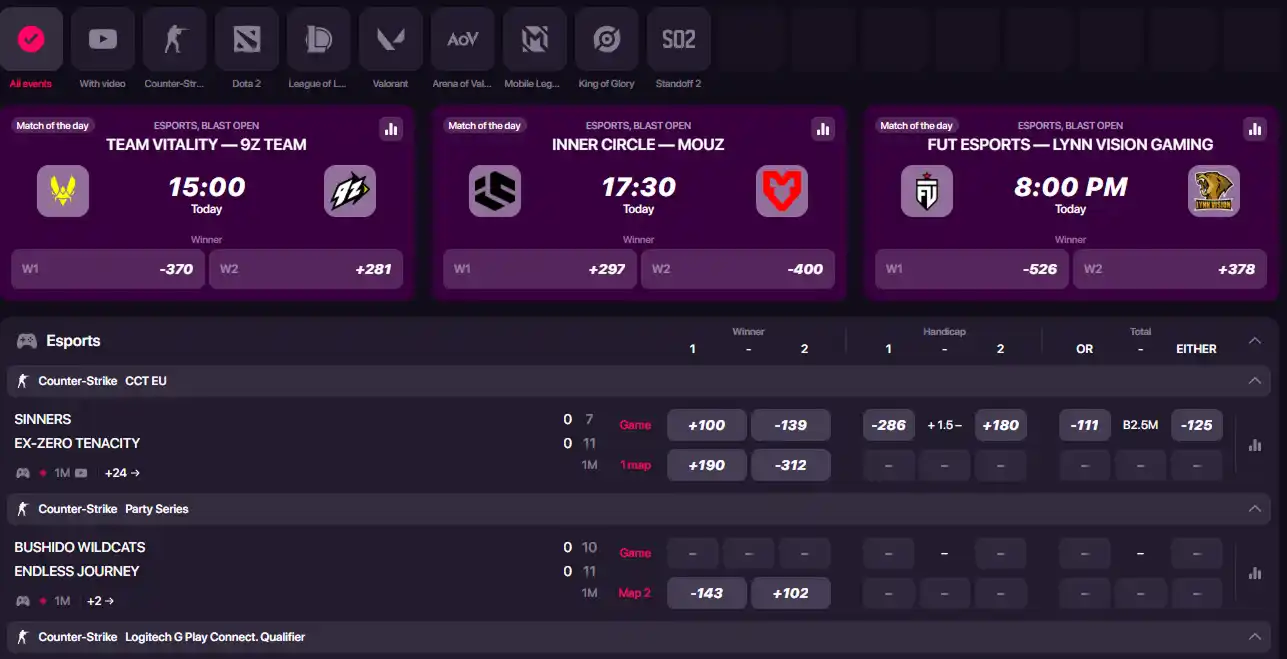1287x659 pixels.
Task: Open statistics icon on FUT Esports card
Action: [x=1255, y=128]
